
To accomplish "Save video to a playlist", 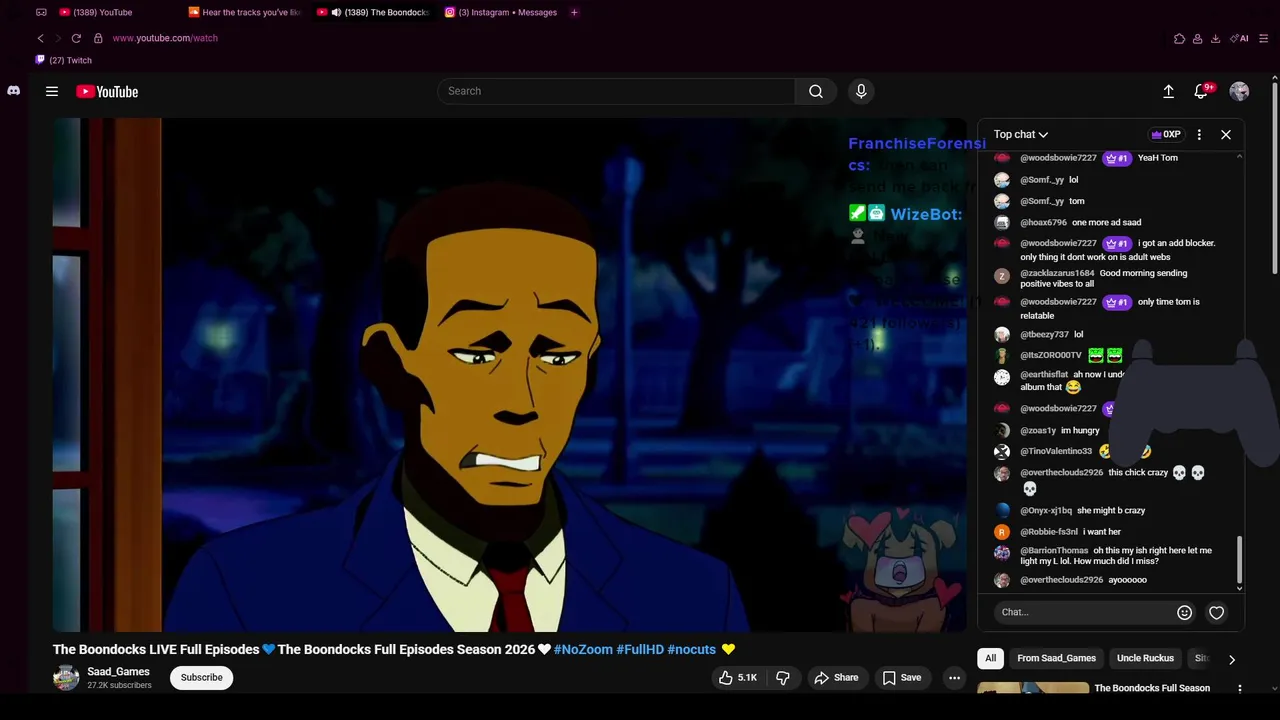I will 901,678.
